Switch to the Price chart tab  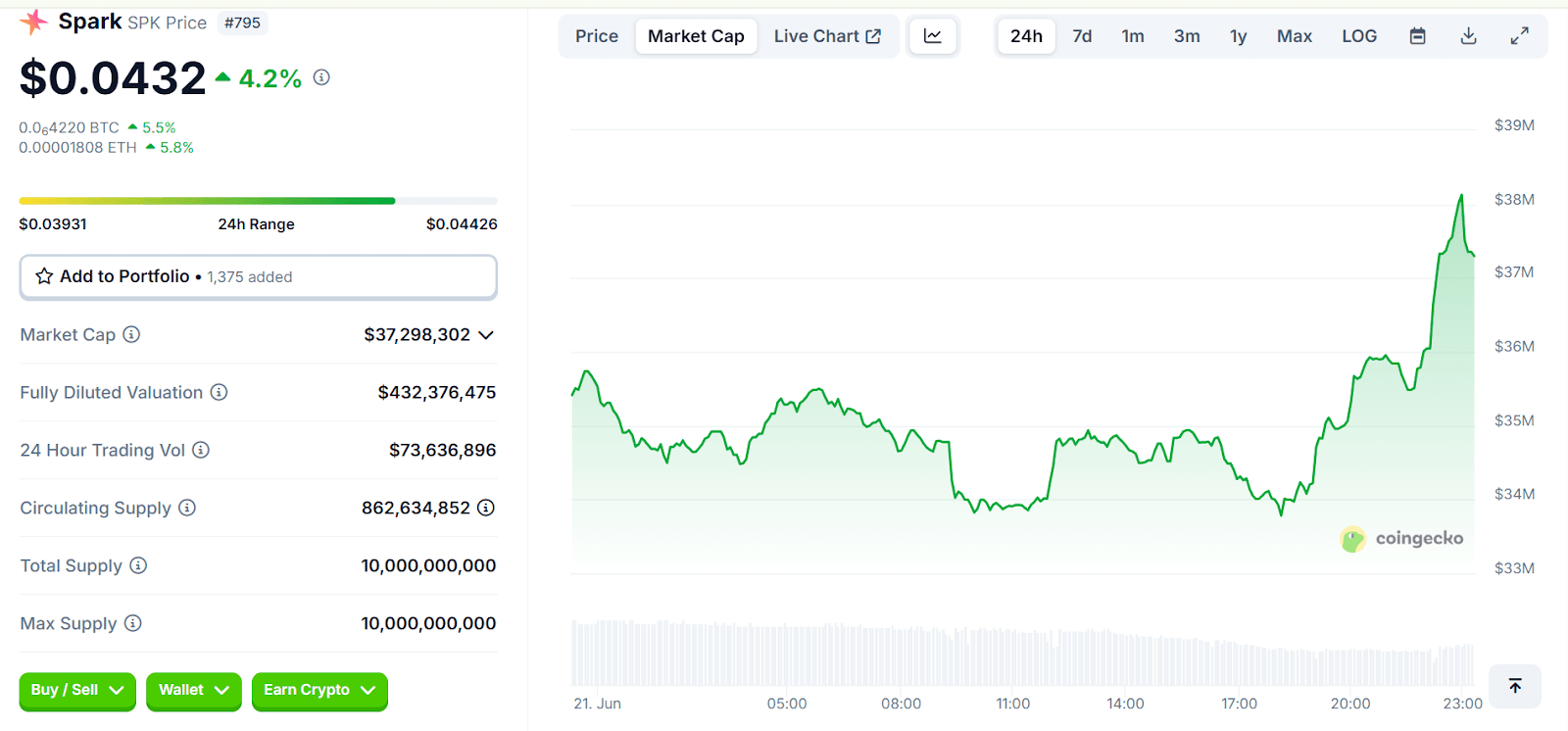coord(597,36)
